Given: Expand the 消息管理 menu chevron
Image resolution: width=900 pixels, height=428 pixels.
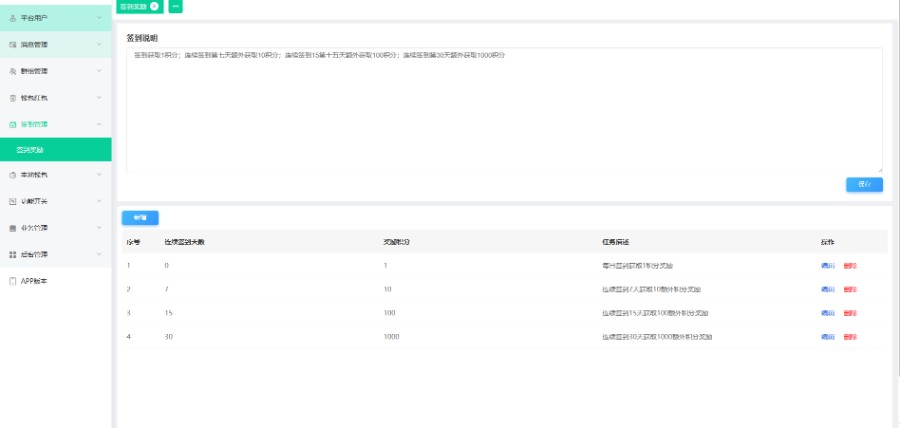Looking at the screenshot, I should point(99,45).
